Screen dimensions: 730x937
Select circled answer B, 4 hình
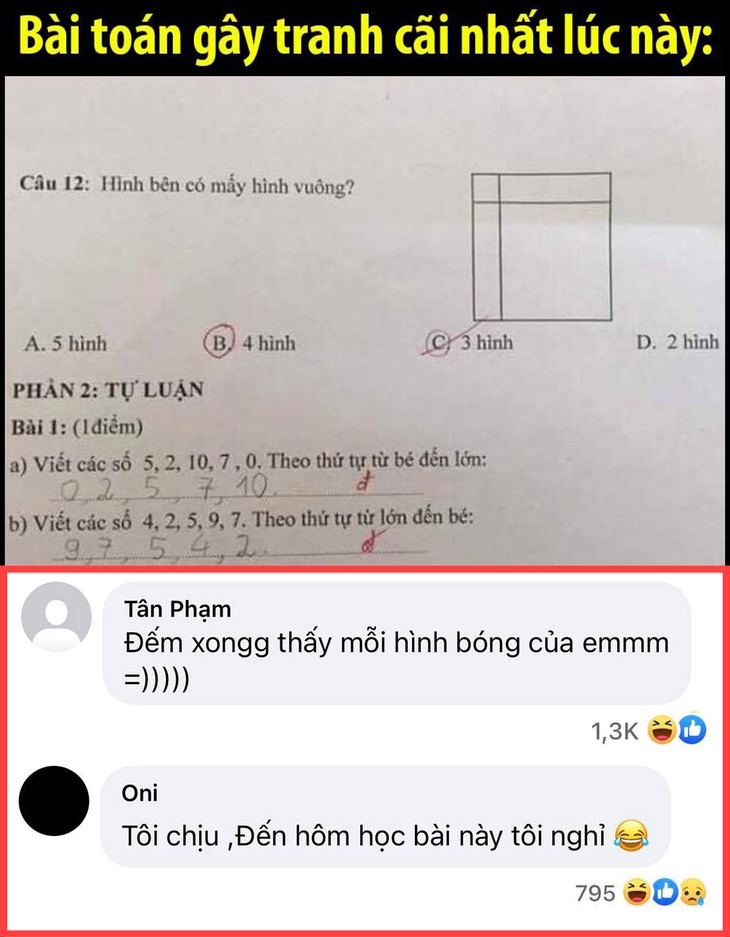coord(250,343)
